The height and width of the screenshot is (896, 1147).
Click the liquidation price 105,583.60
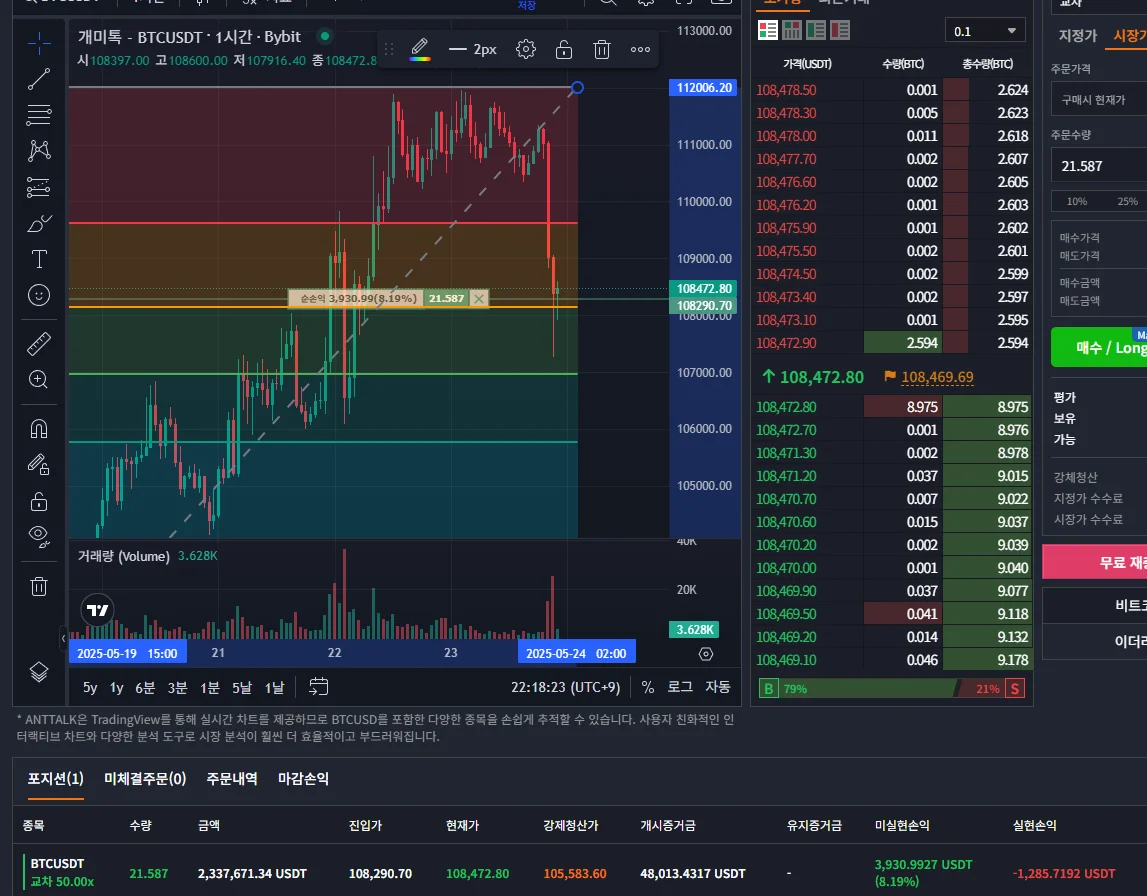click(x=574, y=873)
